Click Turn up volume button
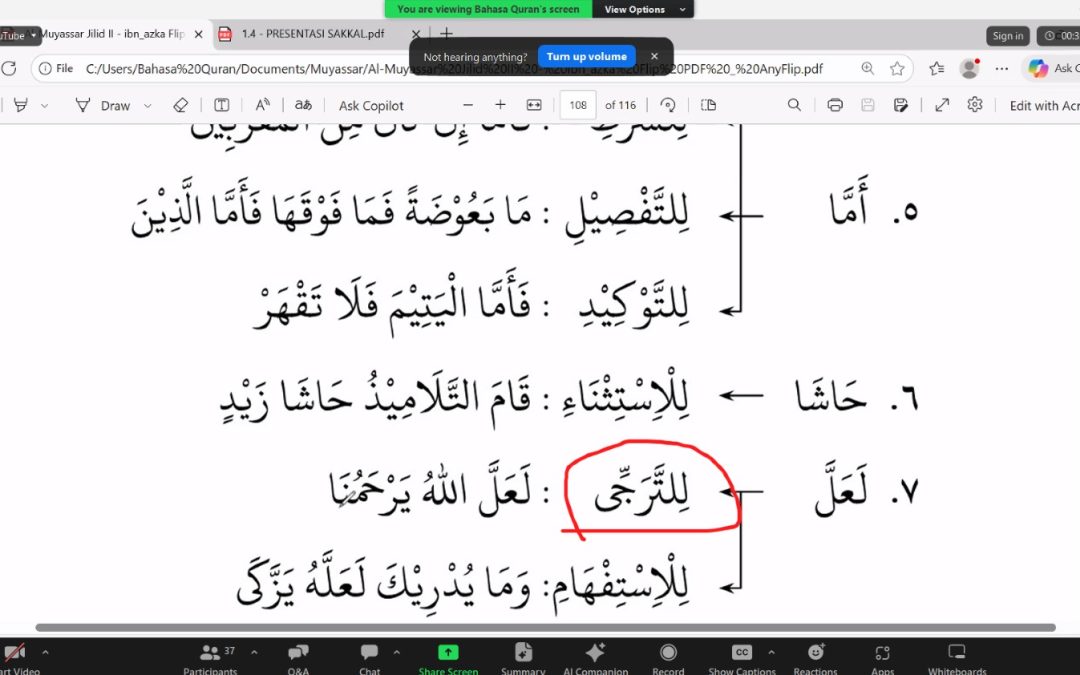1080x675 pixels. point(586,56)
